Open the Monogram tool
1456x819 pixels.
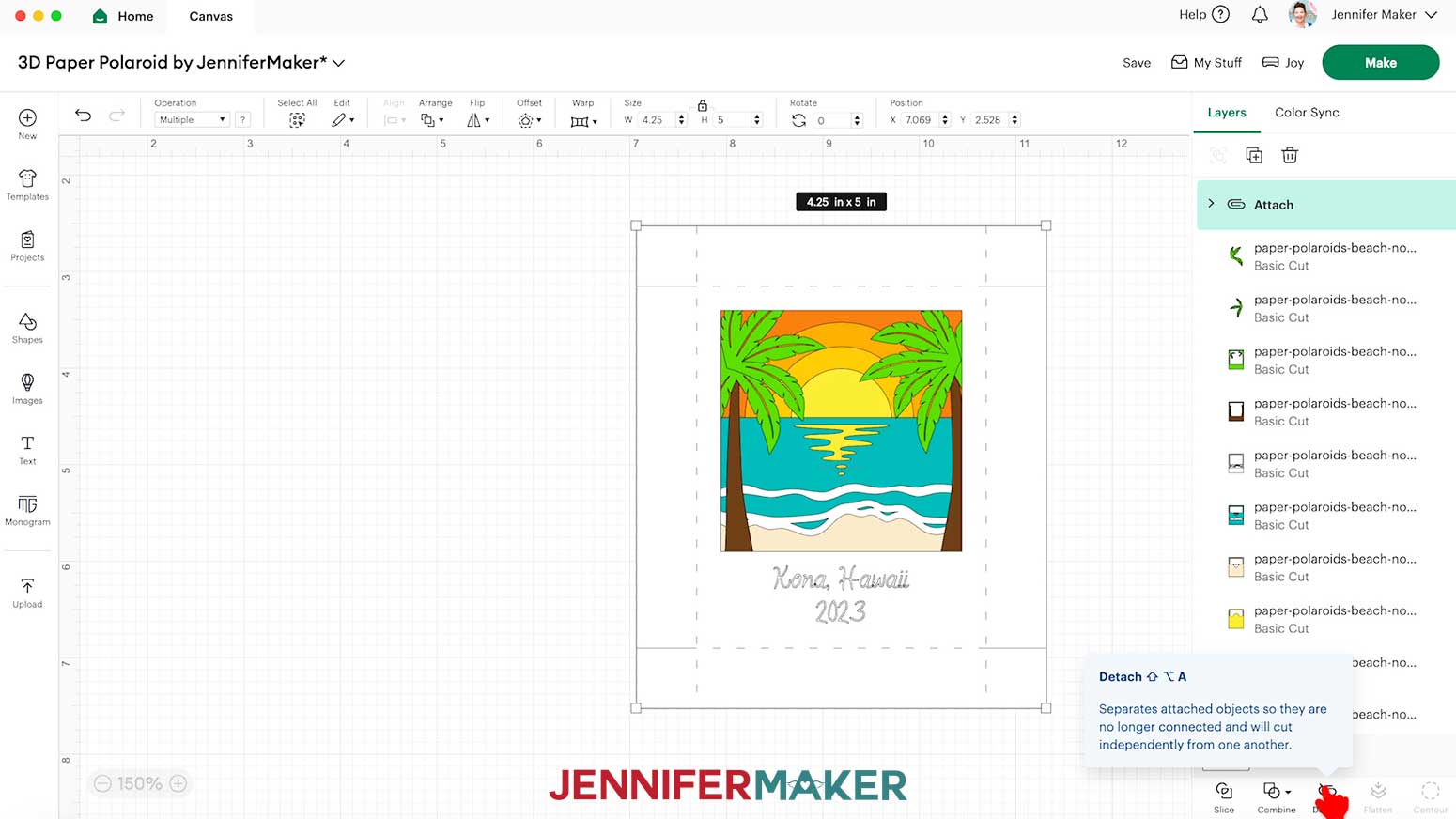coord(27,511)
